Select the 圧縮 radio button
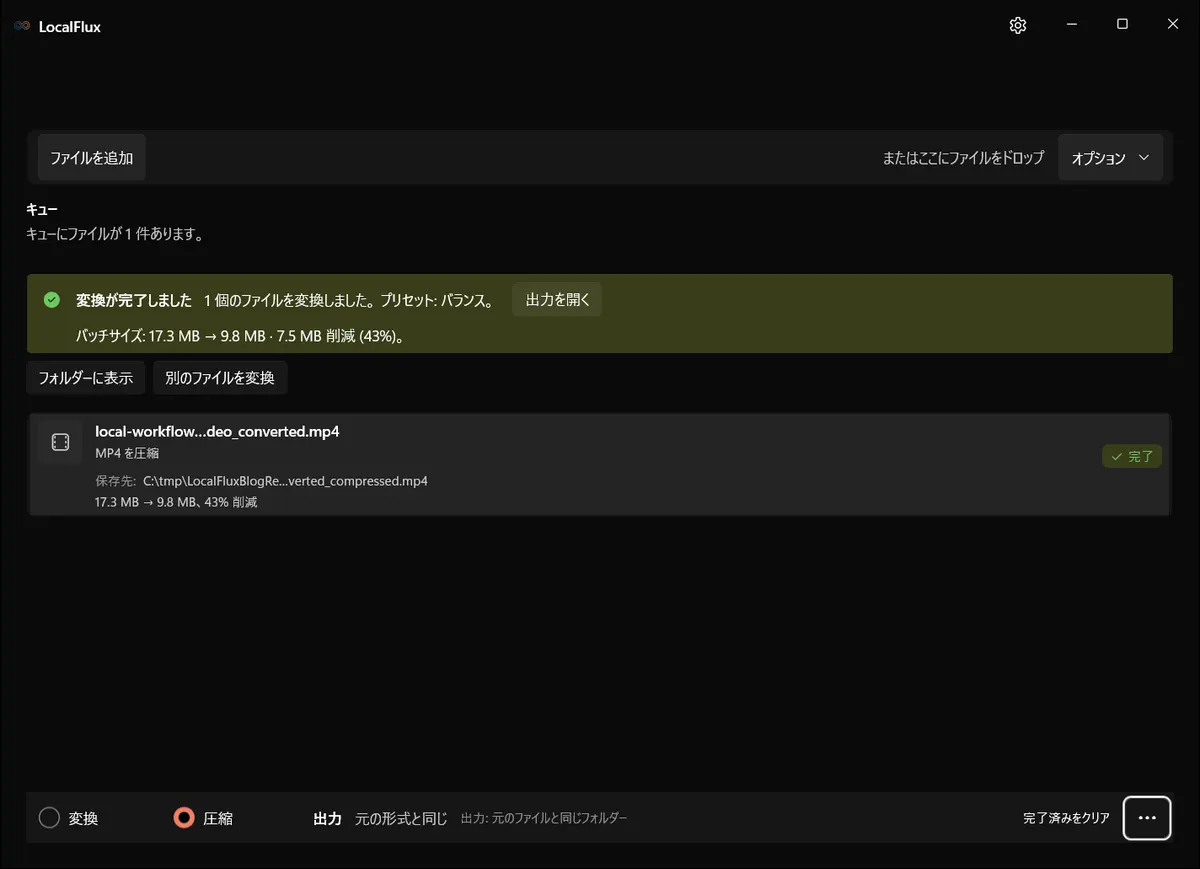The width and height of the screenshot is (1200, 869). 184,818
